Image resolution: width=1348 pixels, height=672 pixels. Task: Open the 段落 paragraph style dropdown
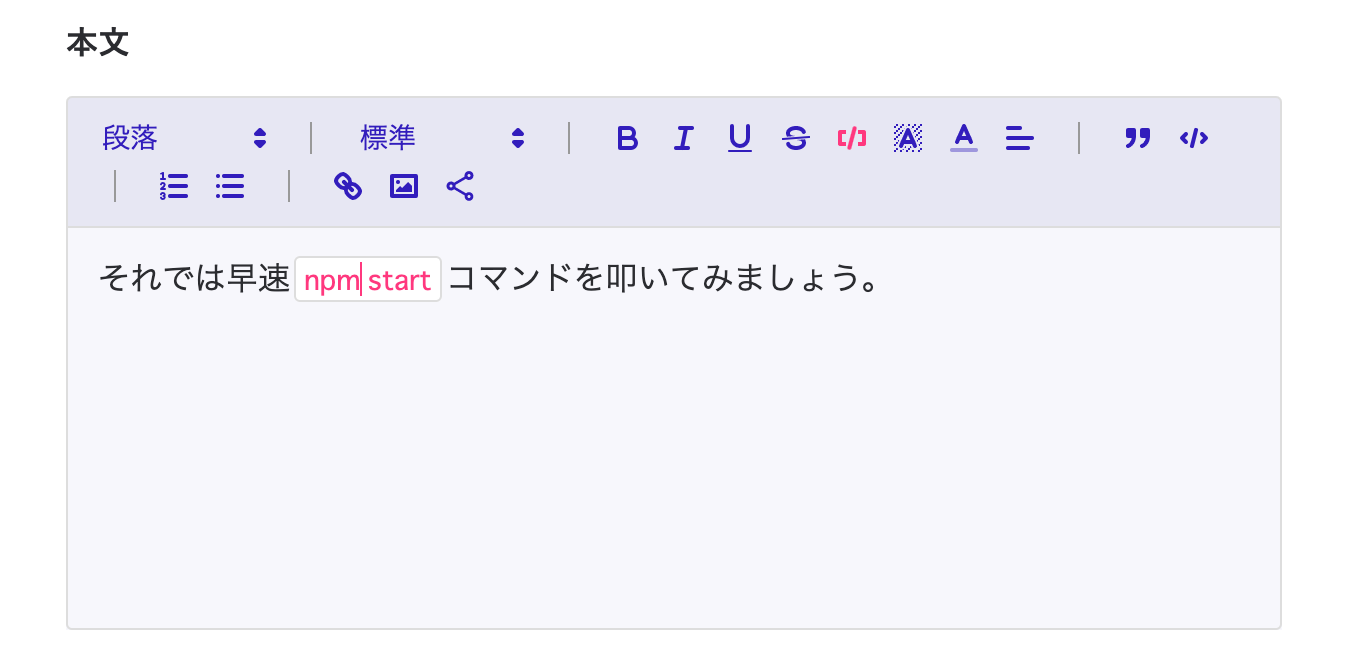[184, 138]
